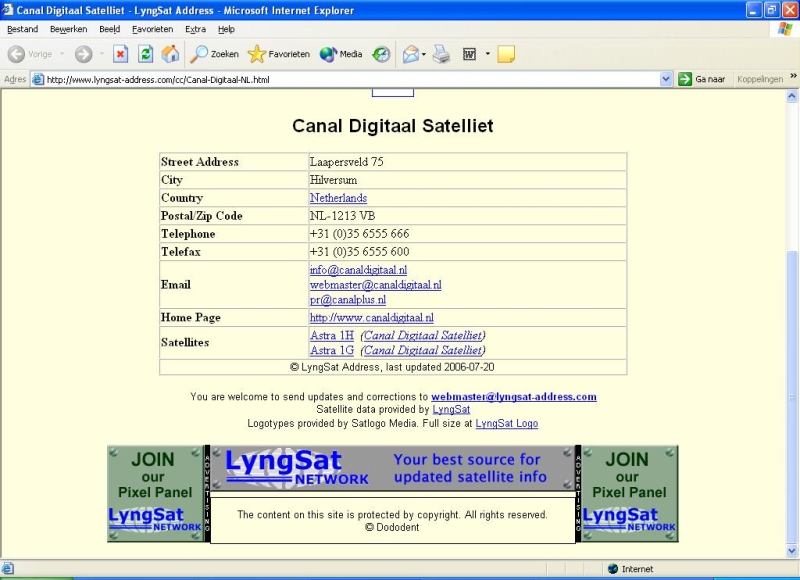The width and height of the screenshot is (800, 580).
Task: Expand the Back button history dropdown
Action: (62, 54)
